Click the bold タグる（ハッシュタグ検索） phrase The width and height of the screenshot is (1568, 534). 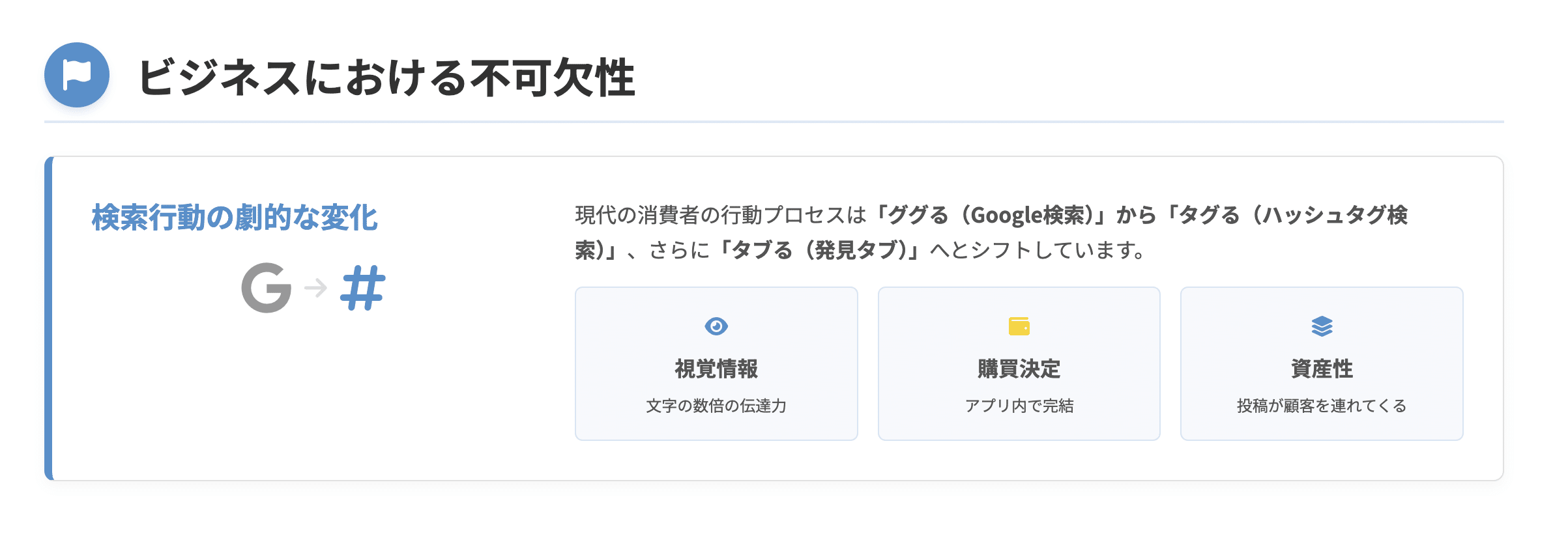pos(1294,215)
